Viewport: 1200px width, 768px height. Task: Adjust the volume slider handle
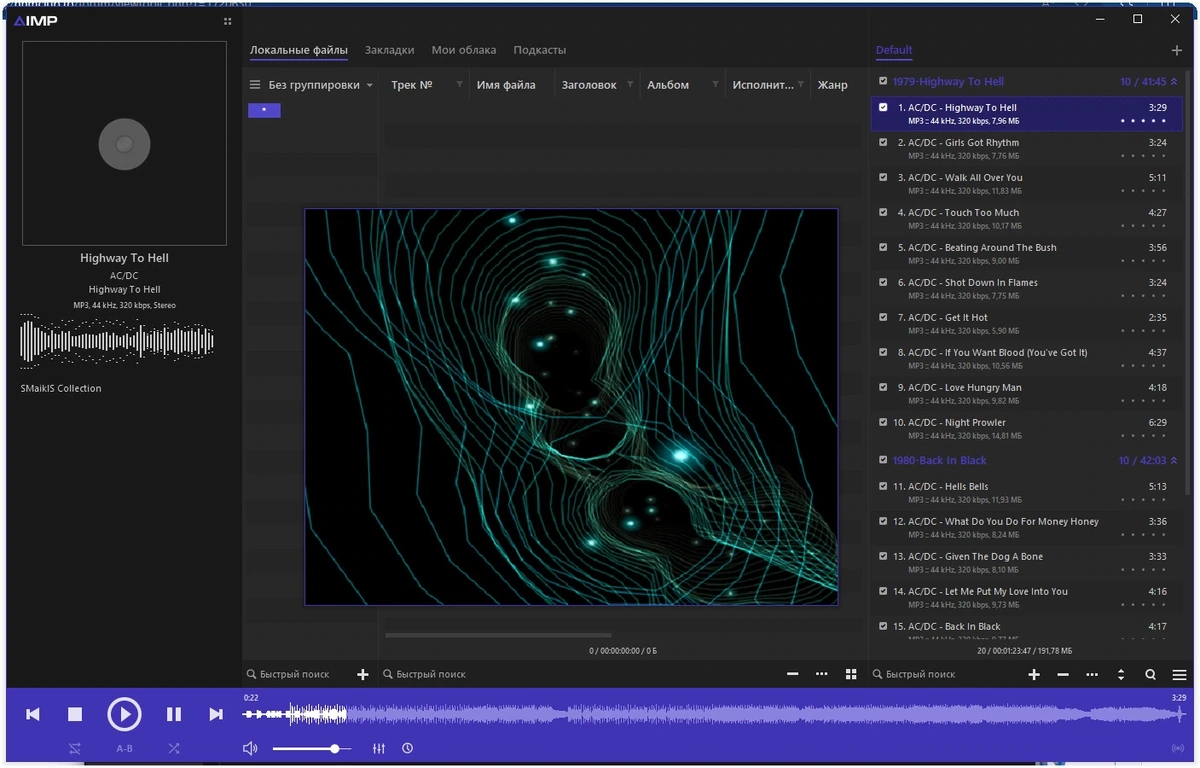pyautogui.click(x=335, y=748)
